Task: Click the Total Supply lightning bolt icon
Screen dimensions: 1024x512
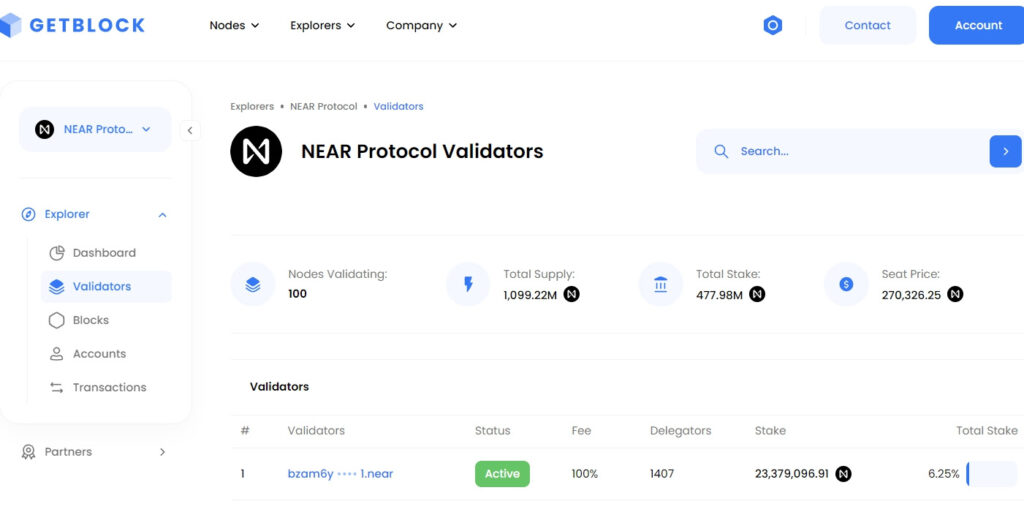Action: pos(468,284)
